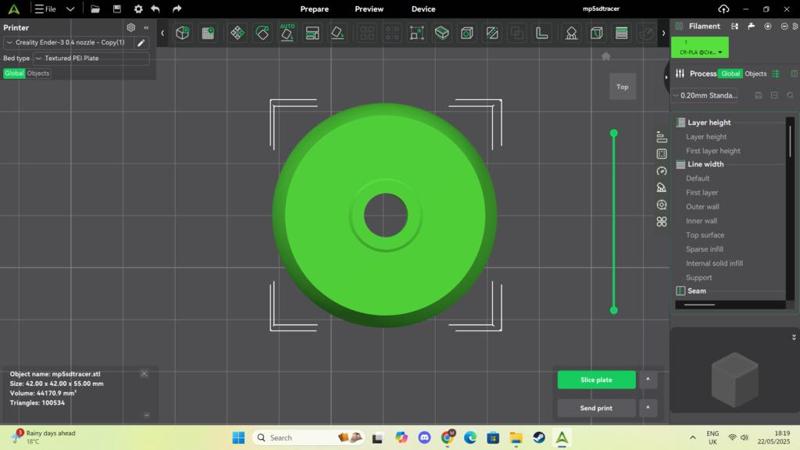This screenshot has height=450, width=800.
Task: Click the green vertical layer slider top handle
Action: 614,133
